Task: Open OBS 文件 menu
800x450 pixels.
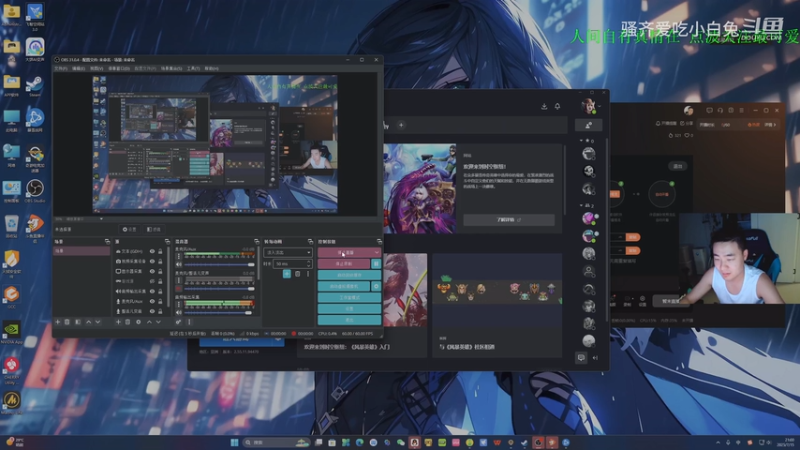Action: [x=61, y=68]
